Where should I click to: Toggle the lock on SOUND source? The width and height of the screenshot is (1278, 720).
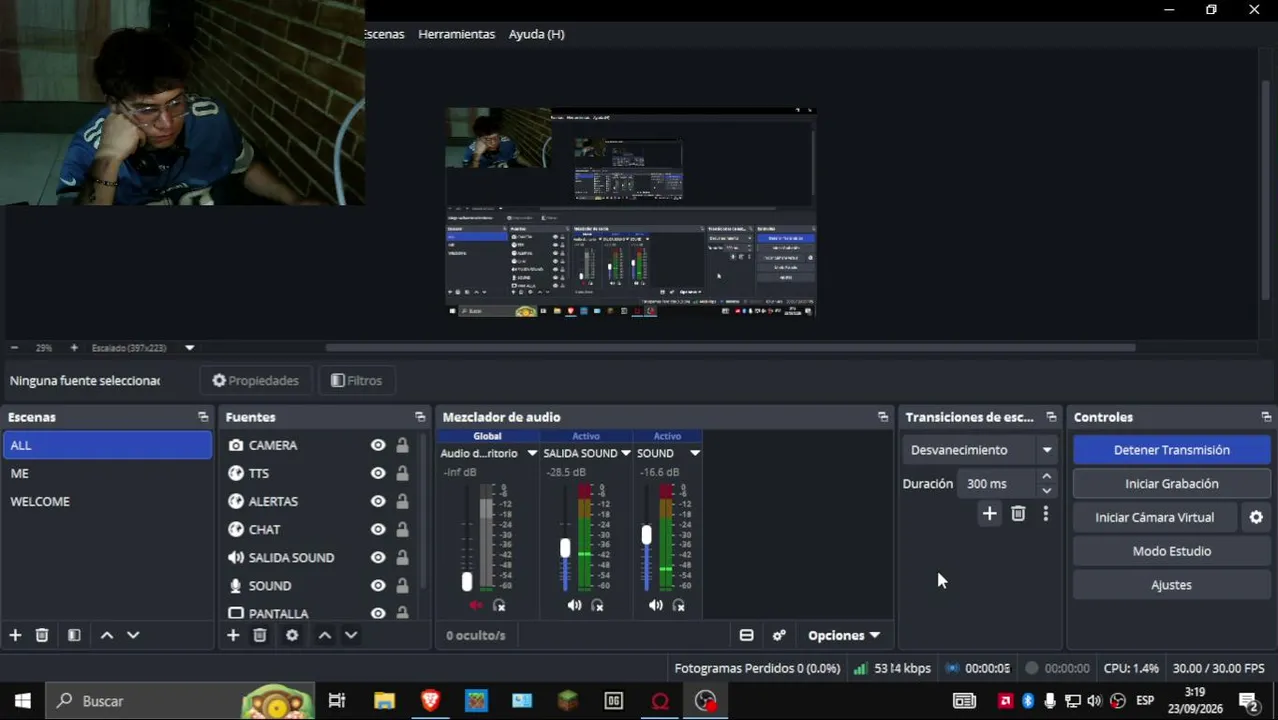pyautogui.click(x=402, y=585)
